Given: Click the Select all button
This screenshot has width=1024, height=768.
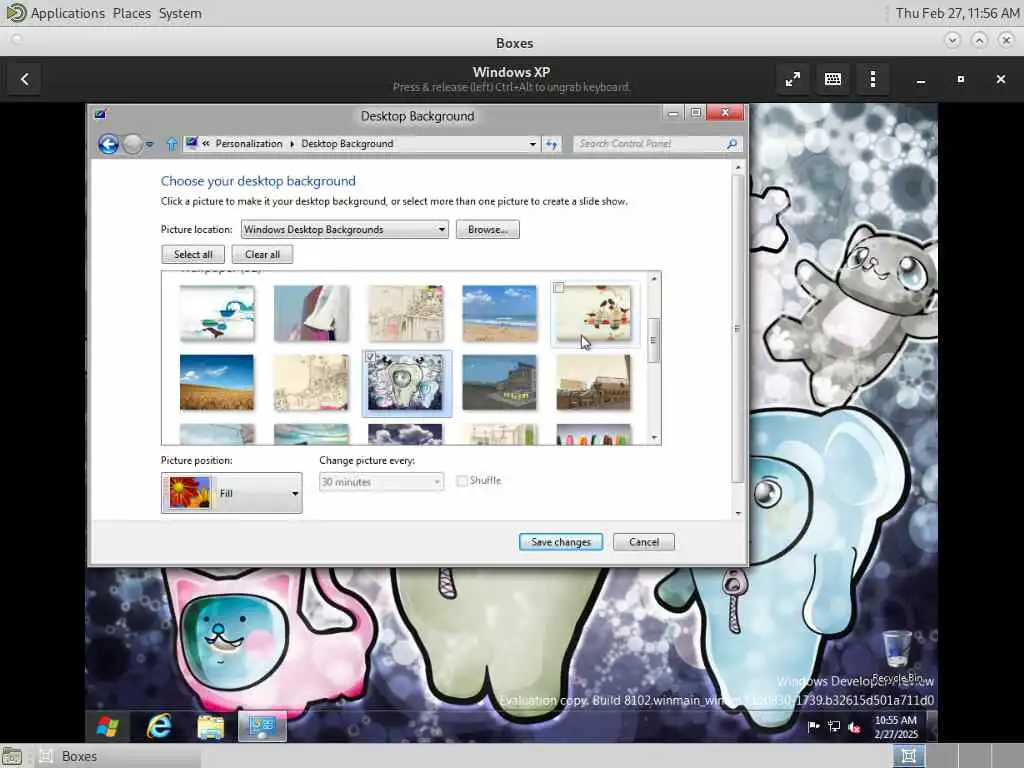Looking at the screenshot, I should pyautogui.click(x=193, y=254).
